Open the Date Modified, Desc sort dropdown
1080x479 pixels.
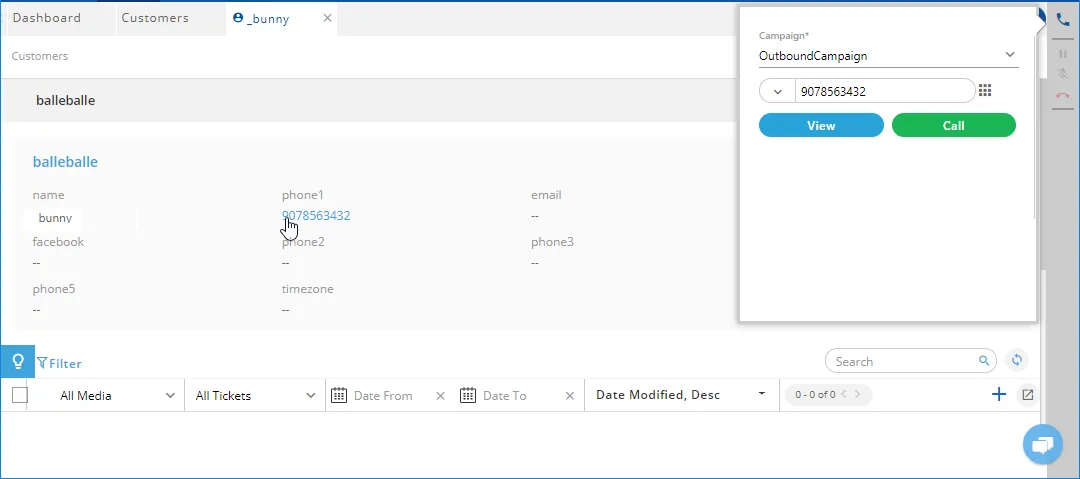pyautogui.click(x=681, y=395)
